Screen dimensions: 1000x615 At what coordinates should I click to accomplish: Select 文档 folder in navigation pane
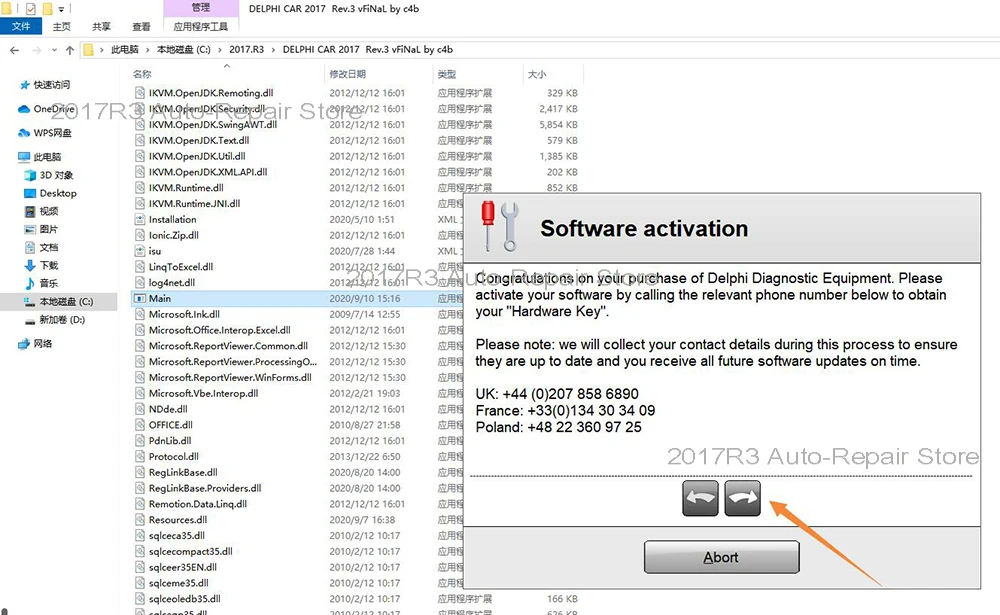point(48,247)
